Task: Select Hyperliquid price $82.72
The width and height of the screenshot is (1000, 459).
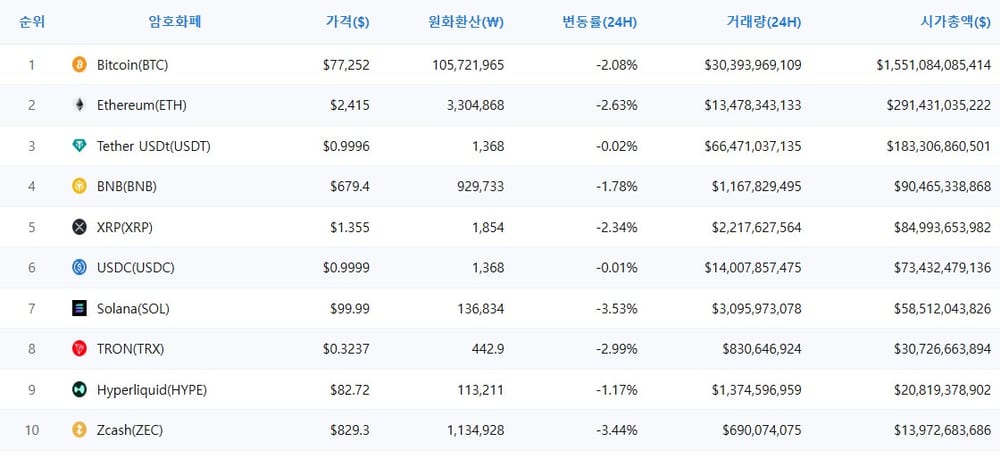Action: pos(349,390)
